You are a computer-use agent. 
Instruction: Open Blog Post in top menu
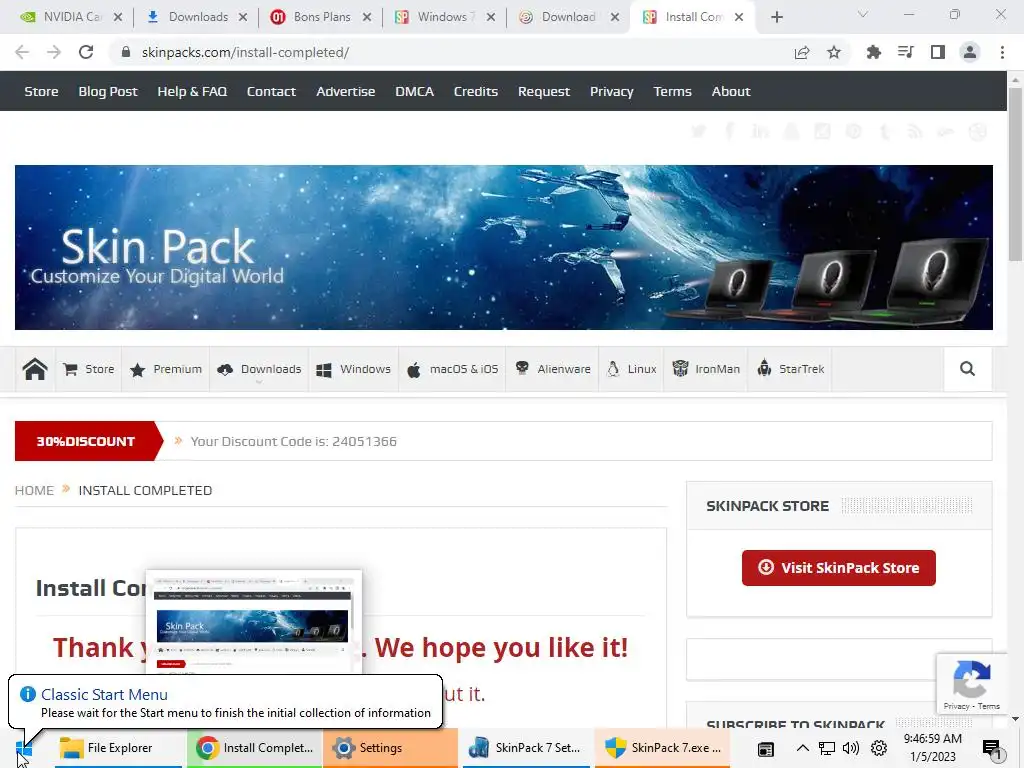[x=108, y=91]
